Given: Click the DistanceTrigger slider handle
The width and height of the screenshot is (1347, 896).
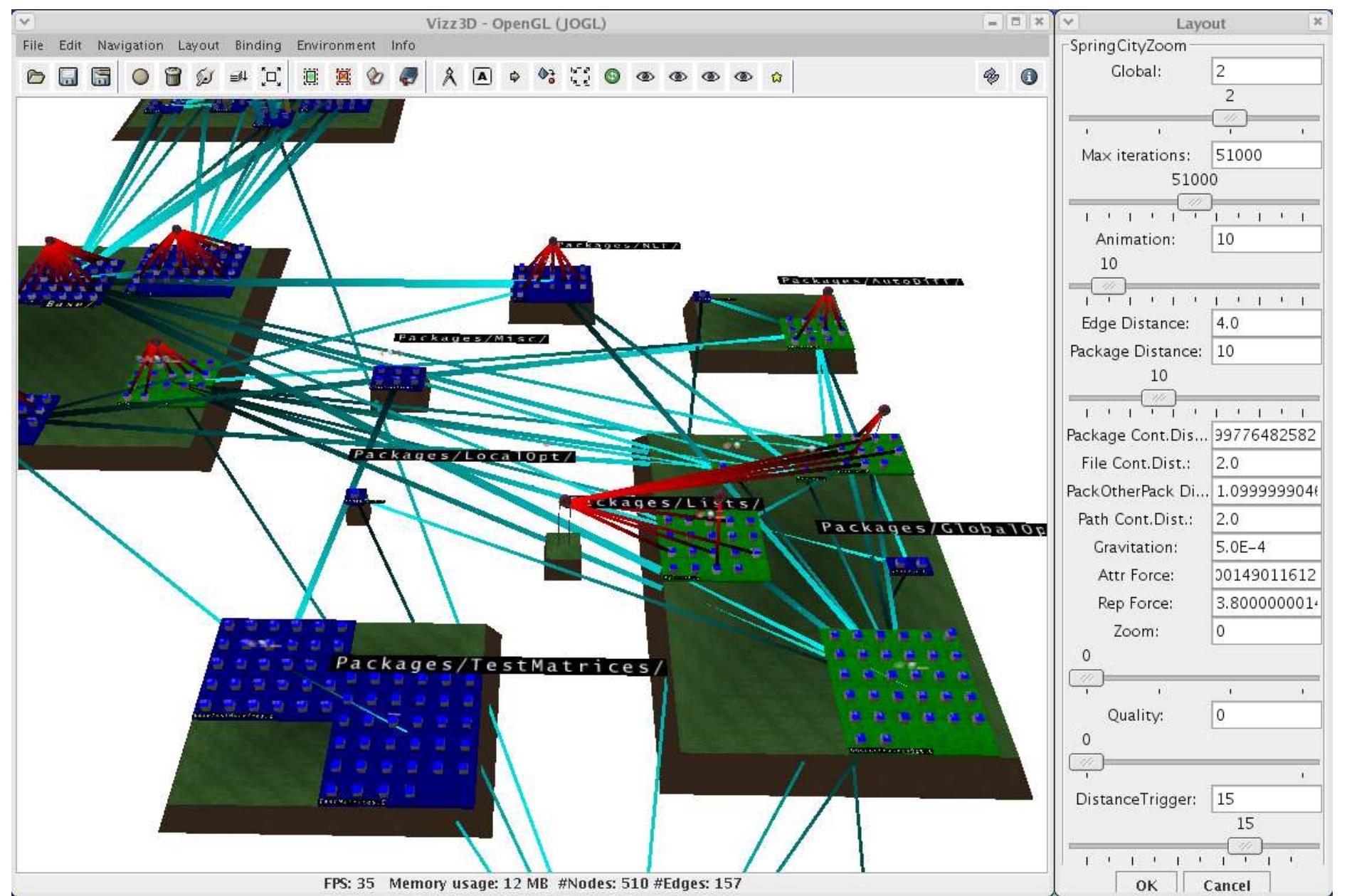Looking at the screenshot, I should click(x=1245, y=845).
